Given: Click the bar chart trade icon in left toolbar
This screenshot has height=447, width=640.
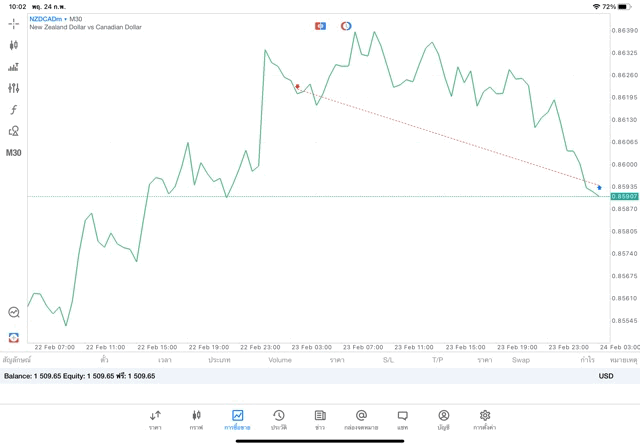Looking at the screenshot, I should (x=13, y=67).
